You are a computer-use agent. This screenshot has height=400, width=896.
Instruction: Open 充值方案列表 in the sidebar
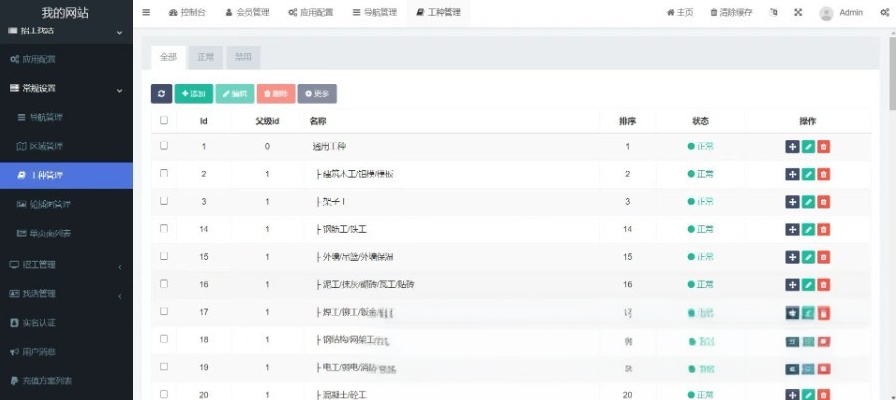coord(66,381)
